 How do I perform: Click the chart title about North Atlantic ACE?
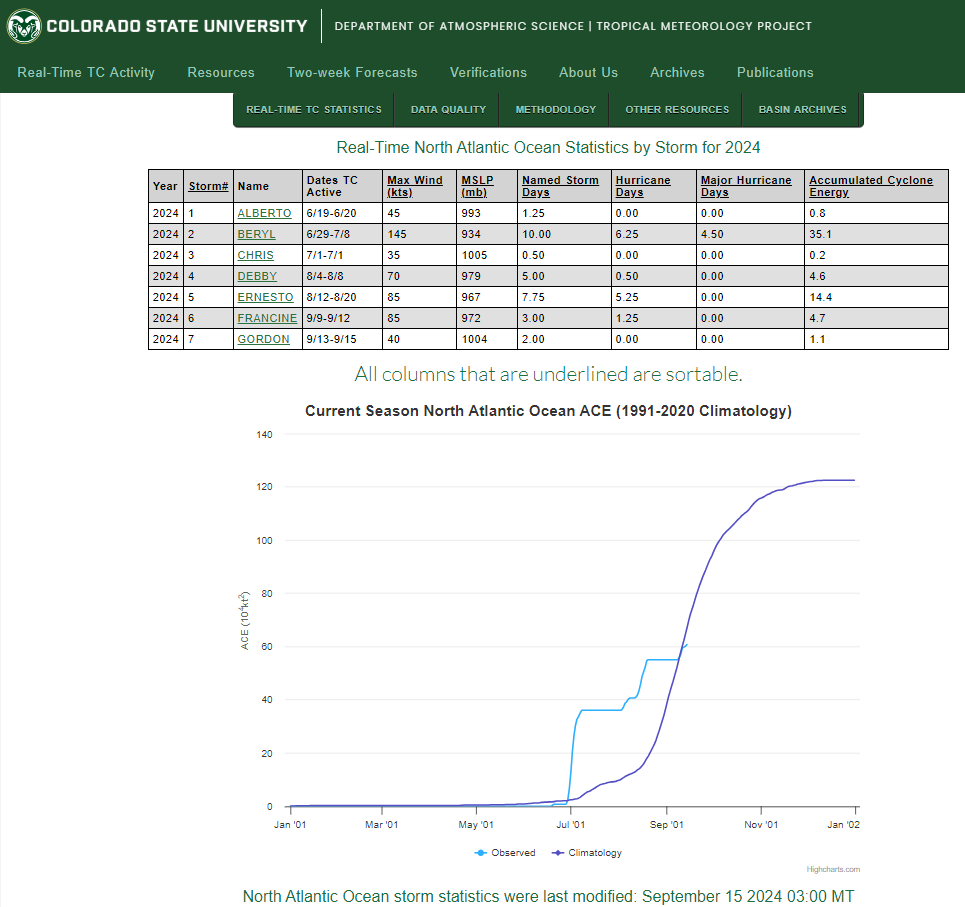(548, 411)
